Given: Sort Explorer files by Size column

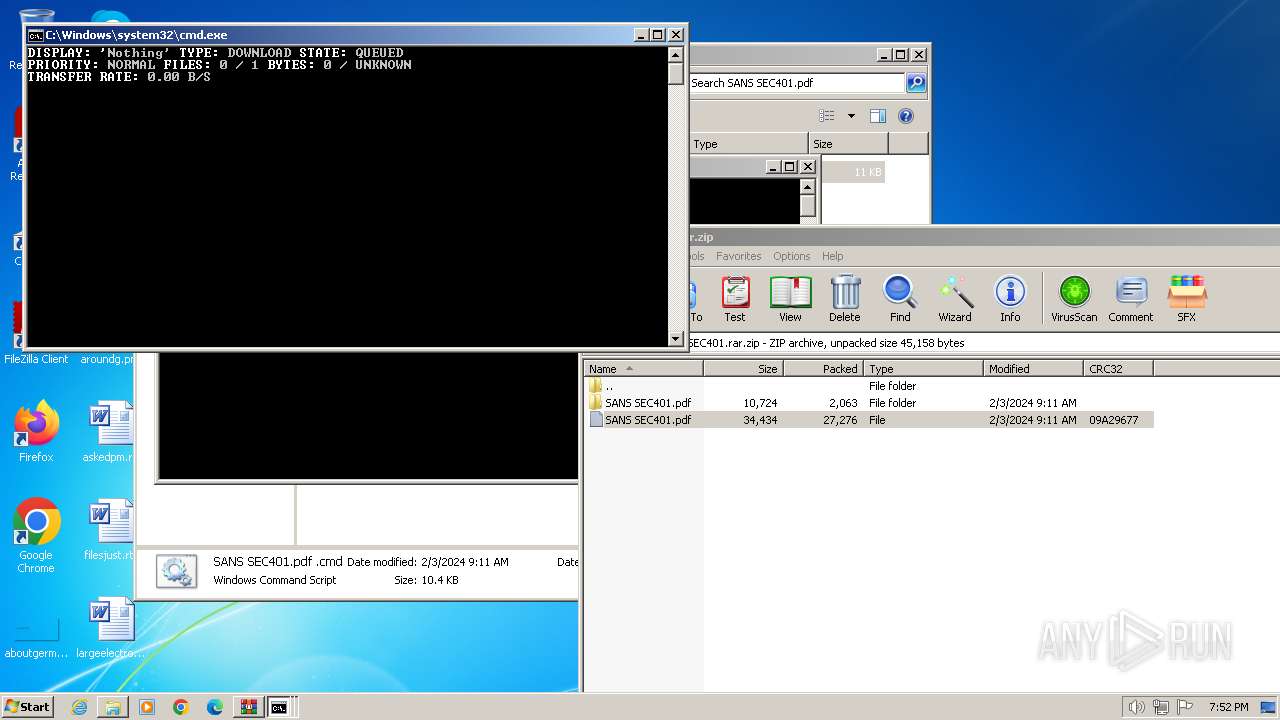Looking at the screenshot, I should click(x=848, y=144).
